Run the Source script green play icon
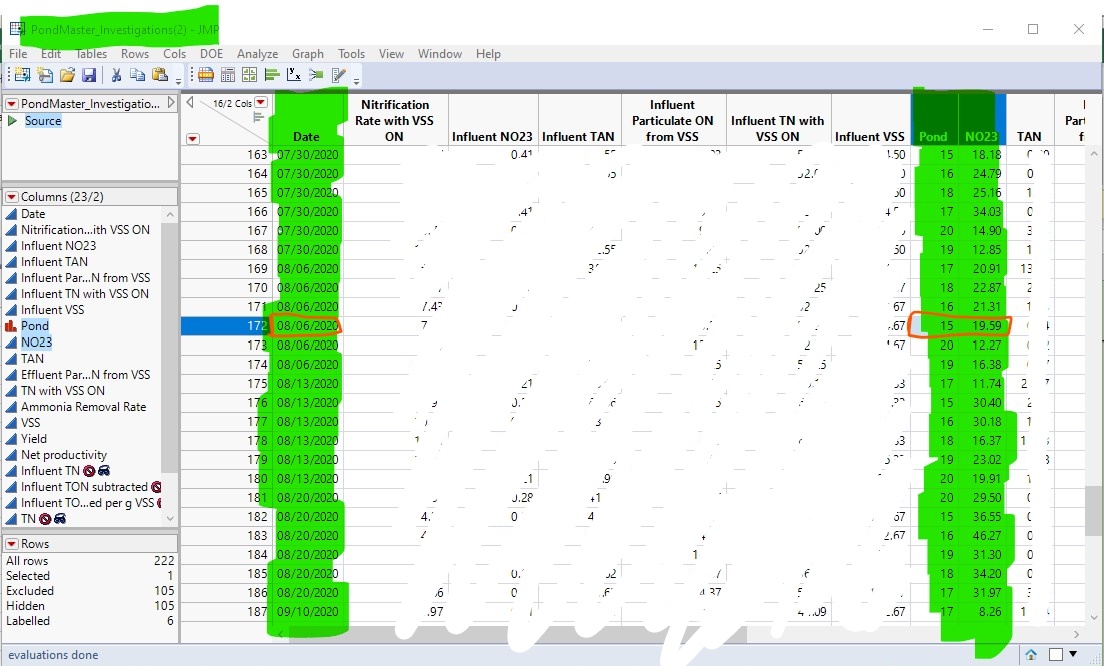Image resolution: width=1104 pixels, height=666 pixels. point(13,121)
